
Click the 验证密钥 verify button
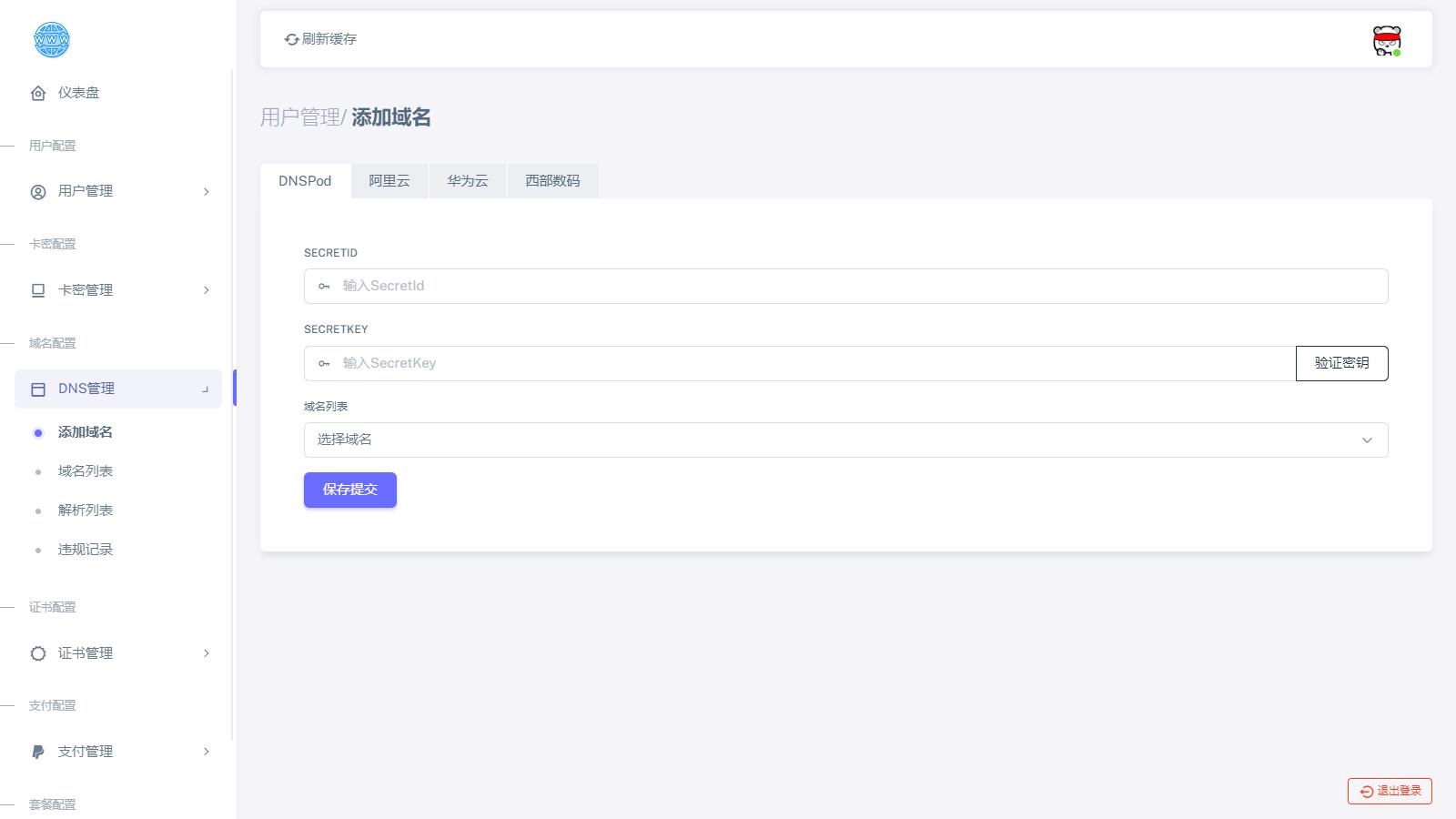pyautogui.click(x=1341, y=363)
